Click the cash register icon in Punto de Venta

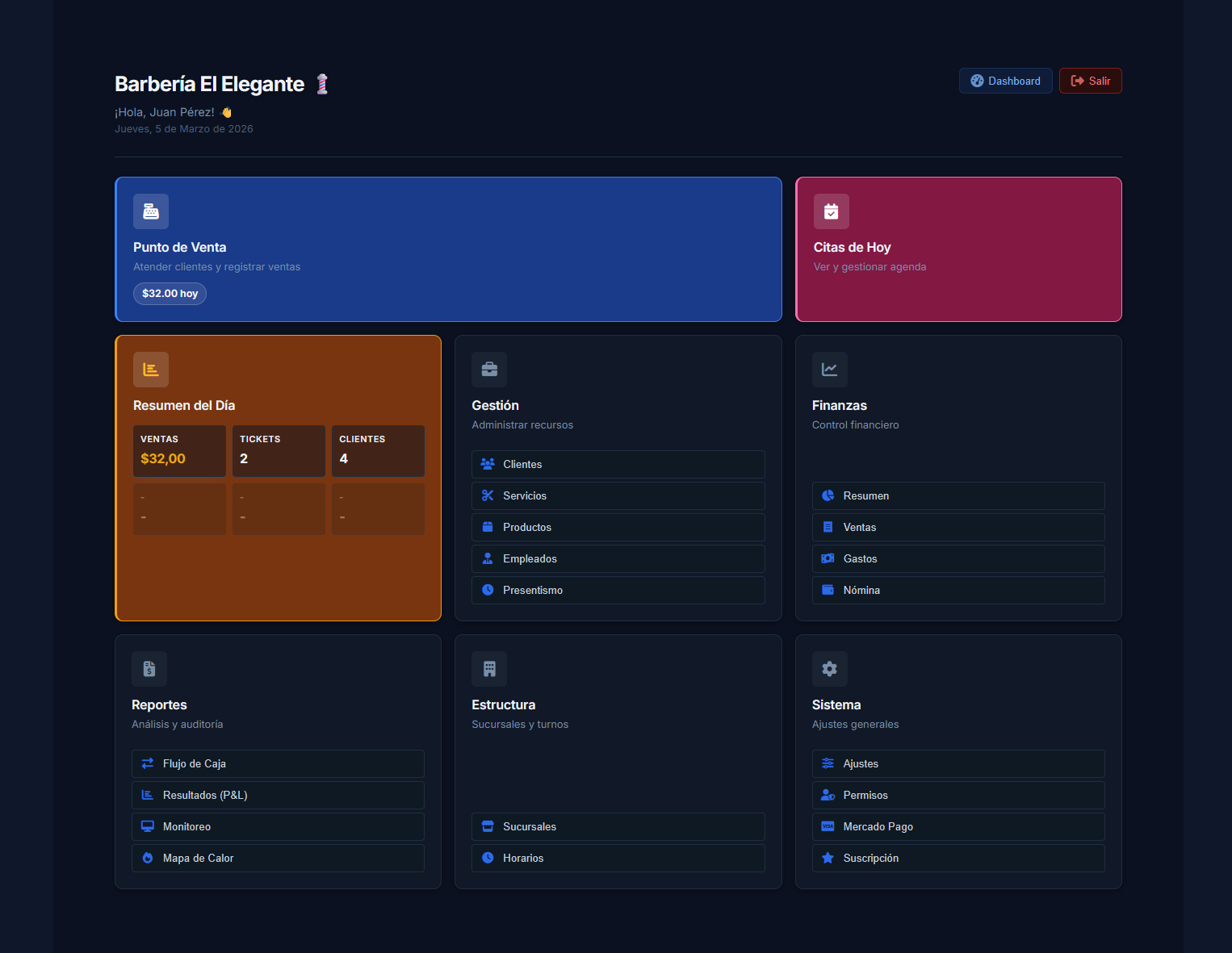click(151, 211)
